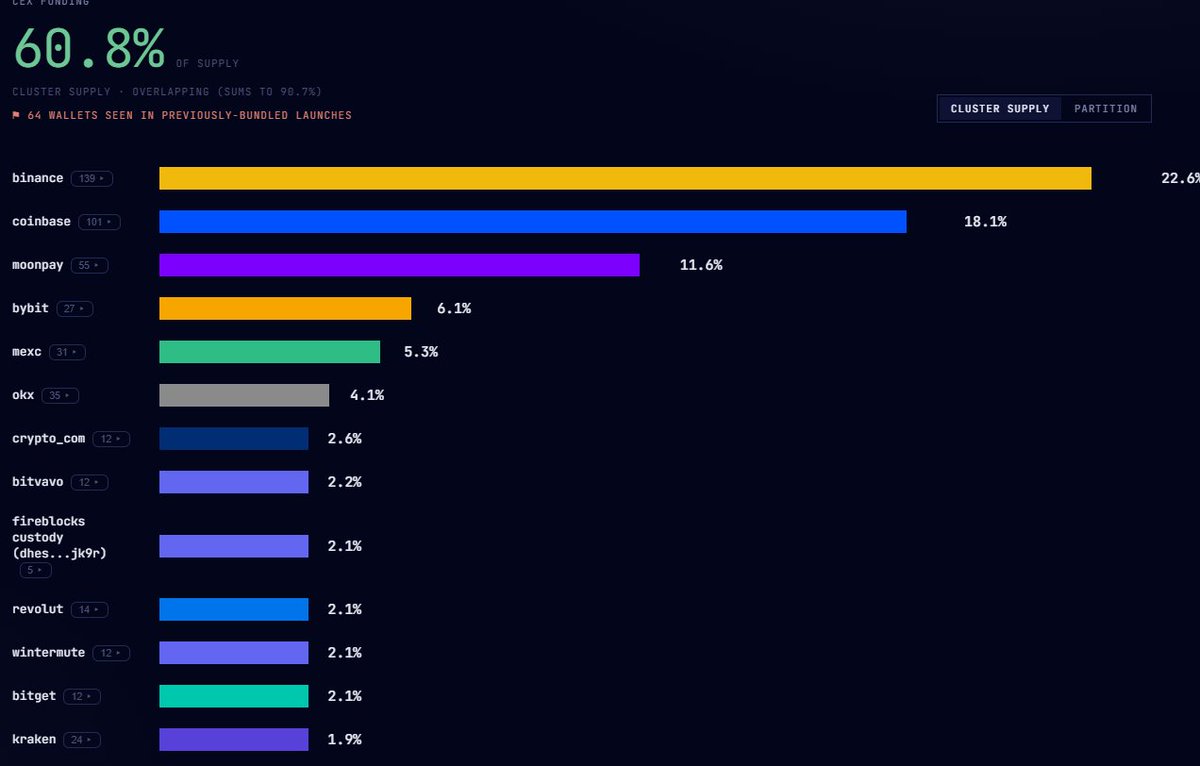Expand the bybit 27 wallets badge
Screen dimensions: 1200x766
[x=77, y=309]
